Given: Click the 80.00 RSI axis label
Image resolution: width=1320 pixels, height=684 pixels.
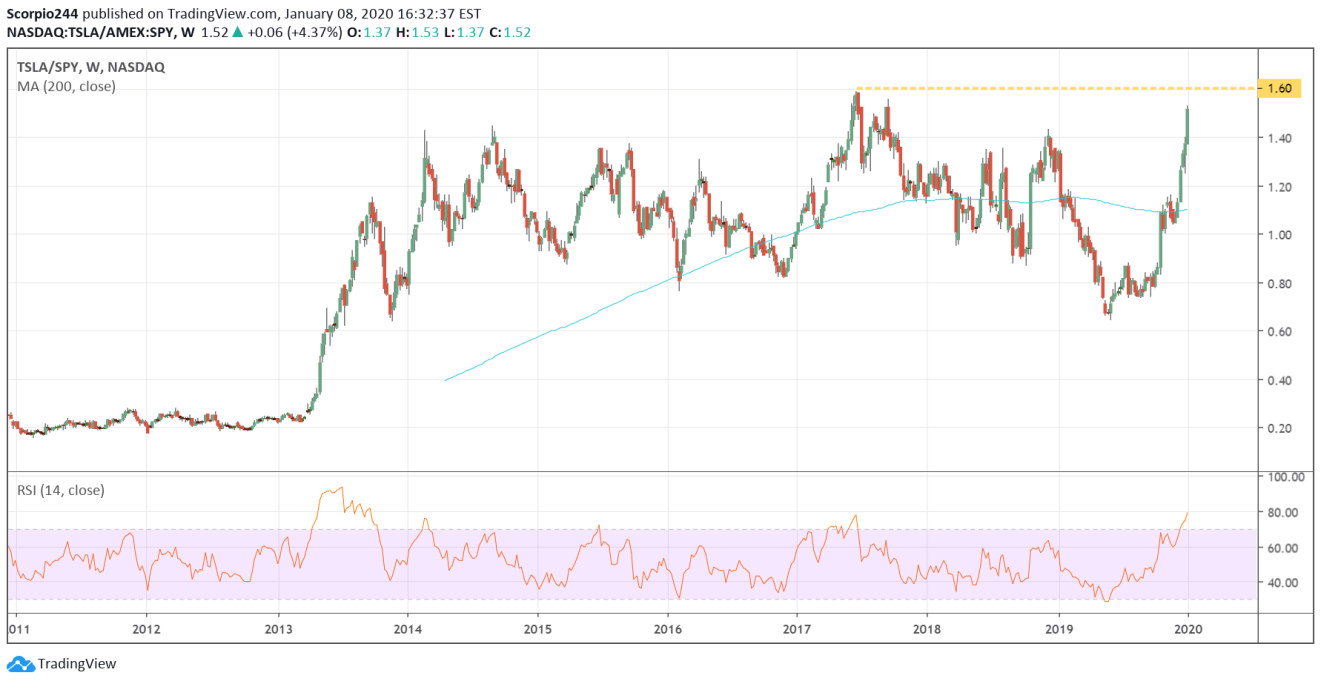Looking at the screenshot, I should 1284,513.
